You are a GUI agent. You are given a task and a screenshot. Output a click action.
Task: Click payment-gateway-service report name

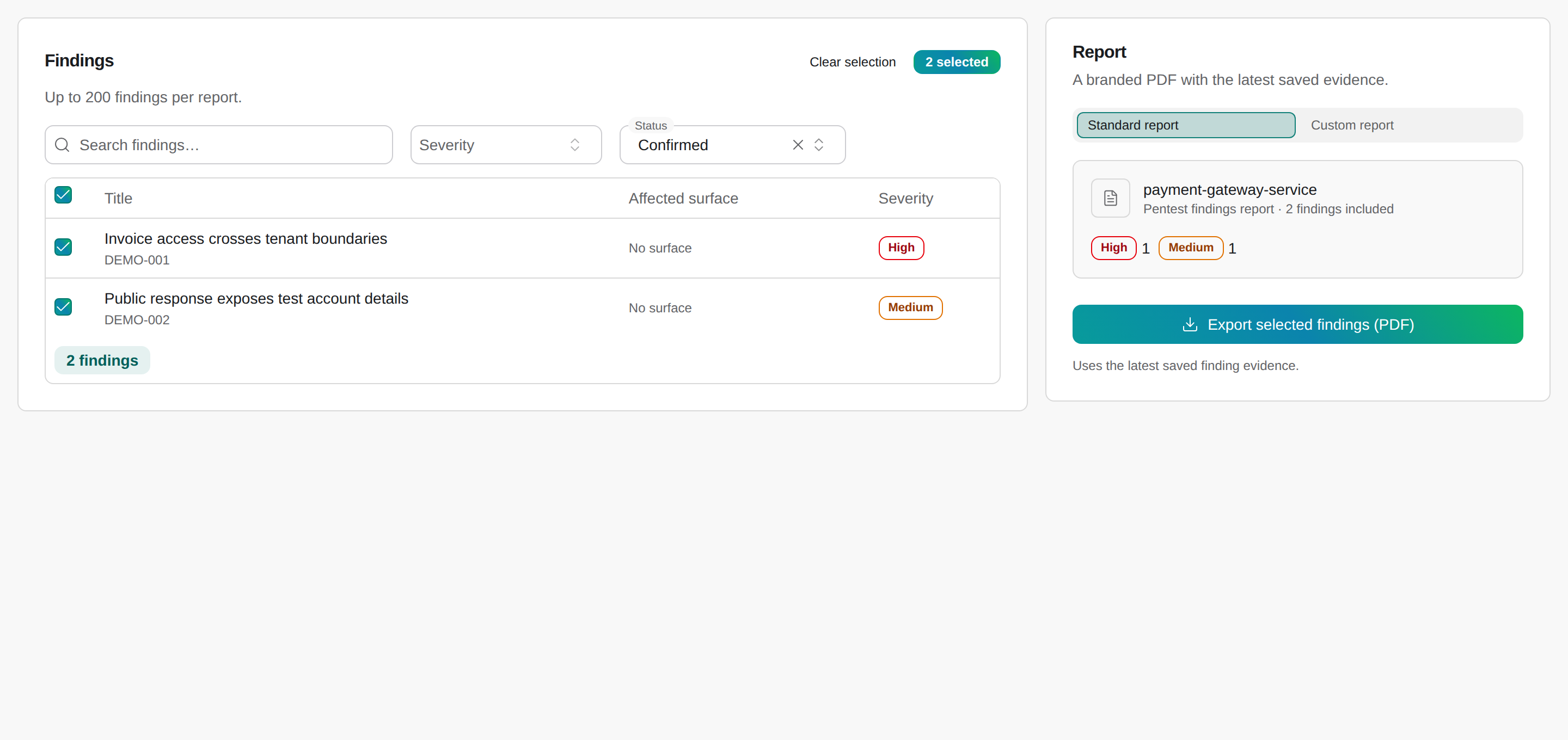click(x=1229, y=189)
